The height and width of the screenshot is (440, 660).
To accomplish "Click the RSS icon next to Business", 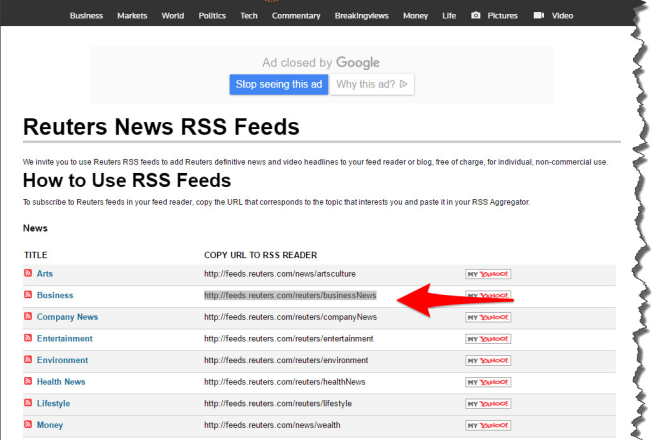I will click(x=28, y=294).
